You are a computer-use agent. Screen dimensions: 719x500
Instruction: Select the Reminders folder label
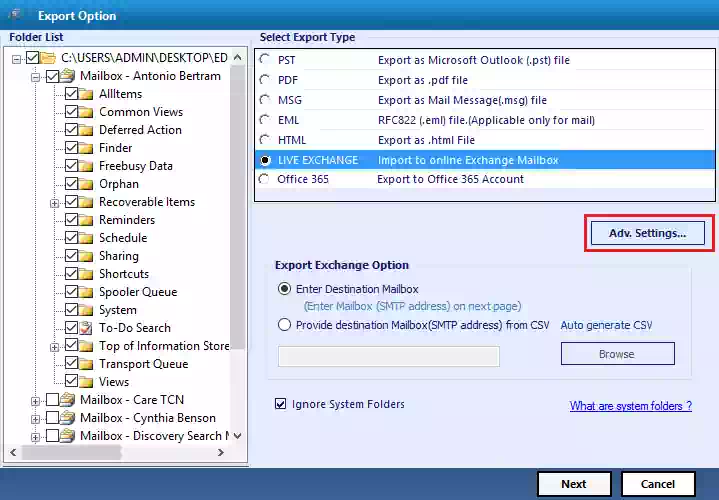(x=127, y=220)
